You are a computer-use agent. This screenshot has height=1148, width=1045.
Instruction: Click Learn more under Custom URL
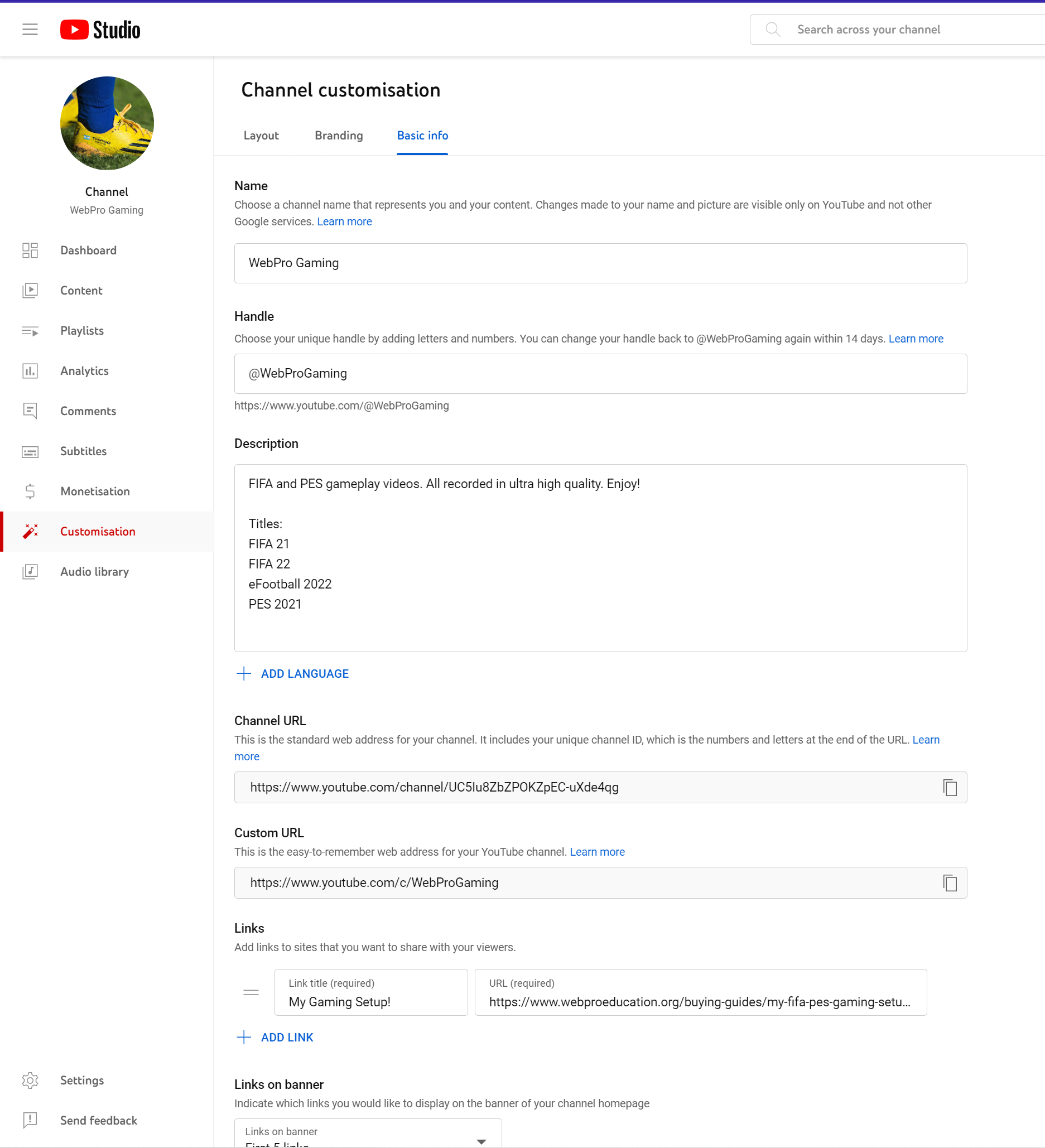coord(597,852)
